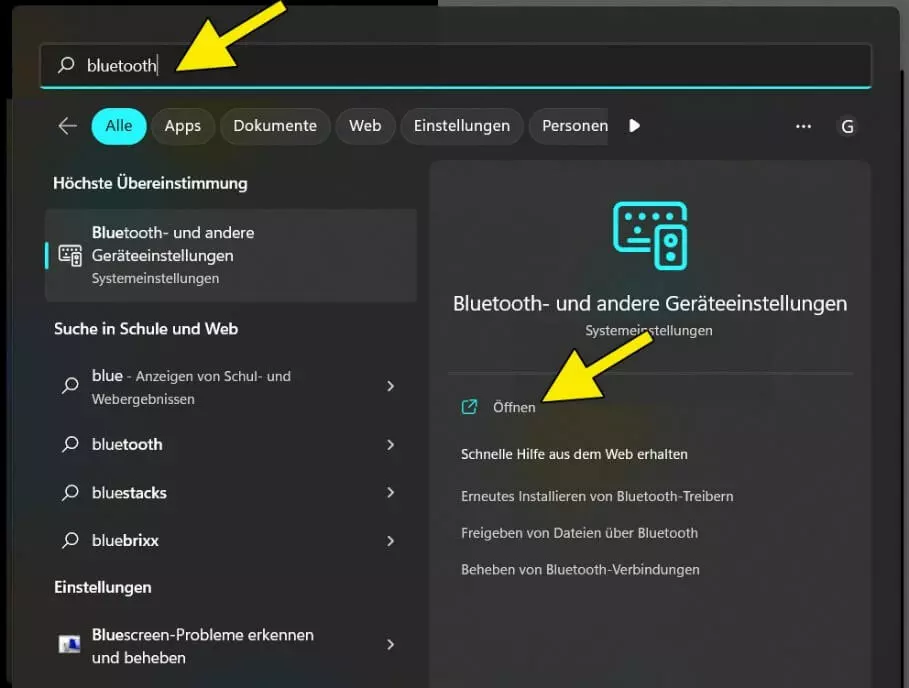Switch to the Dokumente filter tab
Viewport: 909px width, 688px height.
[x=275, y=126]
